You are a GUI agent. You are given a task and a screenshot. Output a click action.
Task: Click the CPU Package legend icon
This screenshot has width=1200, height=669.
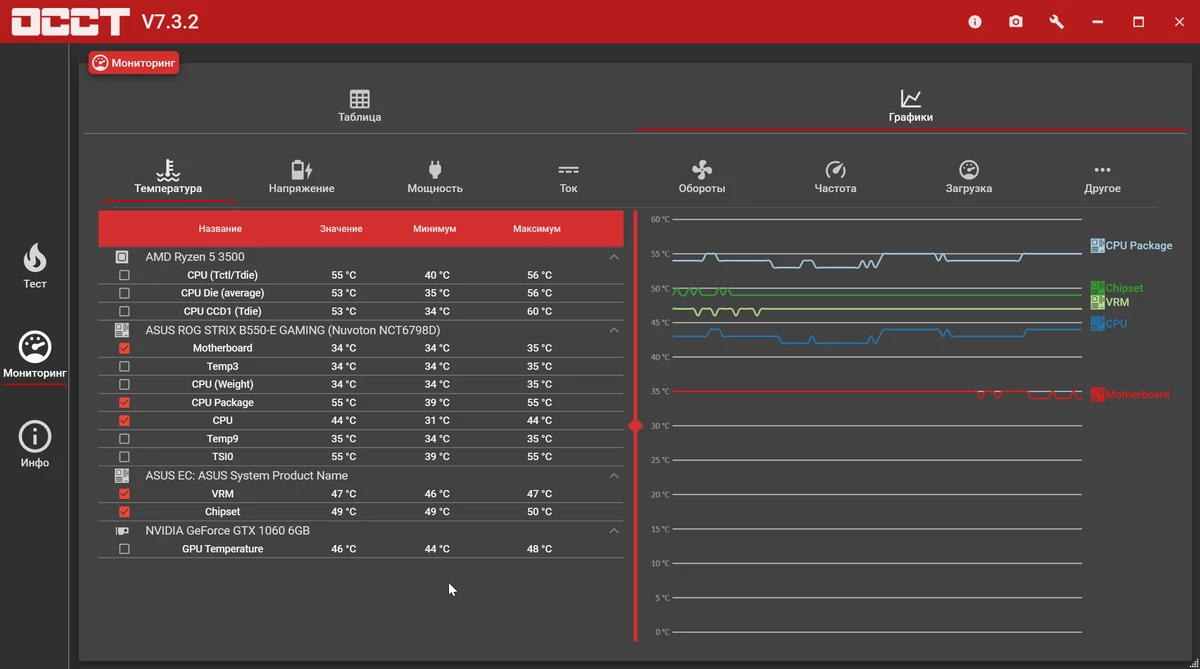click(1097, 245)
